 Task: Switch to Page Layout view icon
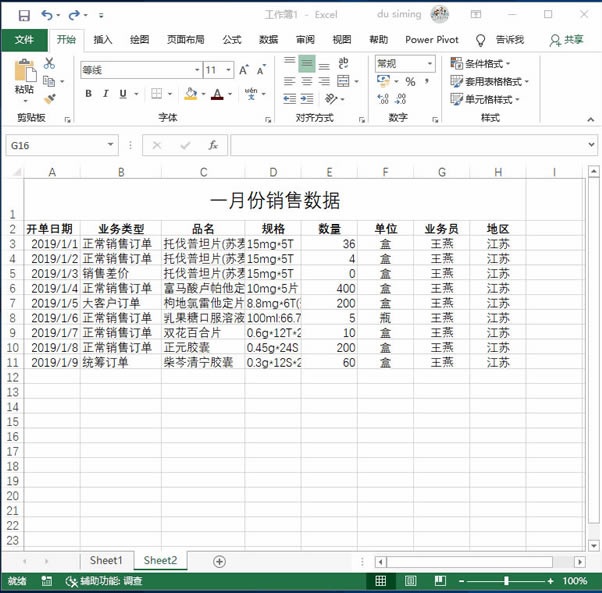[410, 581]
